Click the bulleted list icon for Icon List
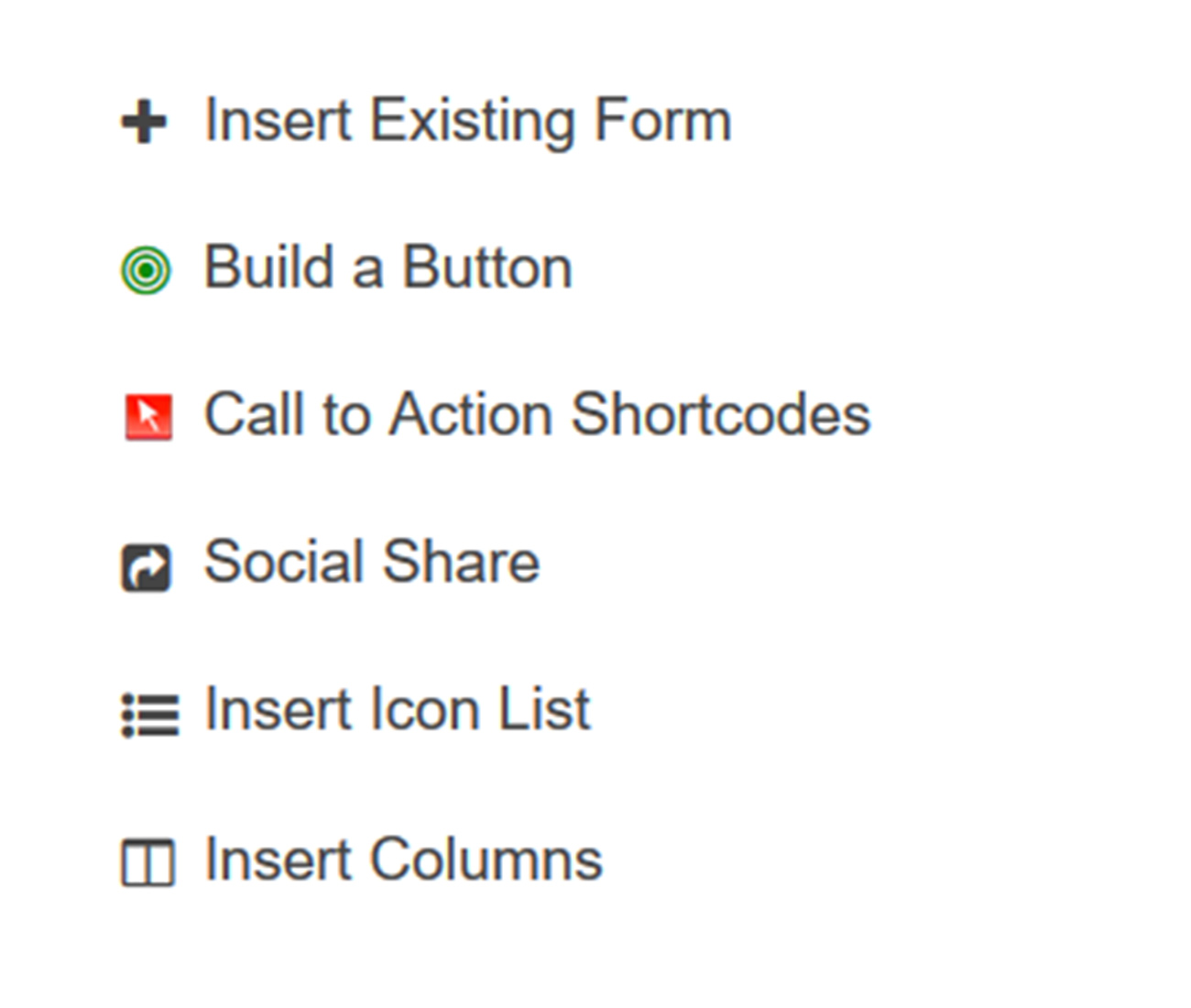Viewport: 1191px width, 1008px height. tap(150, 715)
